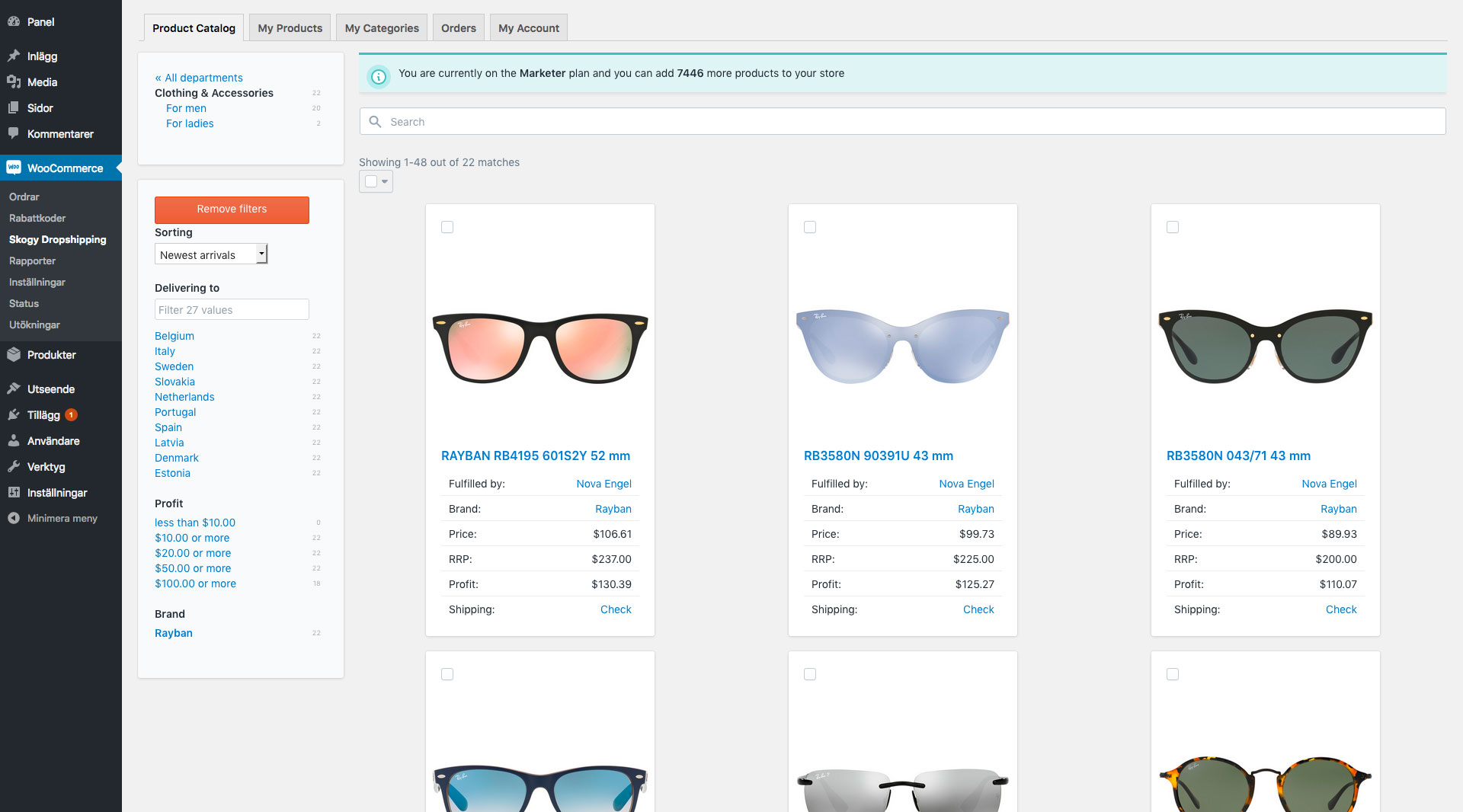
Task: Open RAYBAN RB4195 601S2Y 52 mm product title
Action: [x=536, y=456]
